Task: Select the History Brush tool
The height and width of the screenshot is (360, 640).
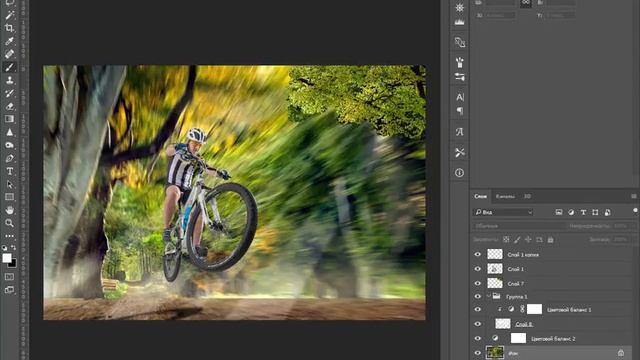Action: tap(9, 93)
